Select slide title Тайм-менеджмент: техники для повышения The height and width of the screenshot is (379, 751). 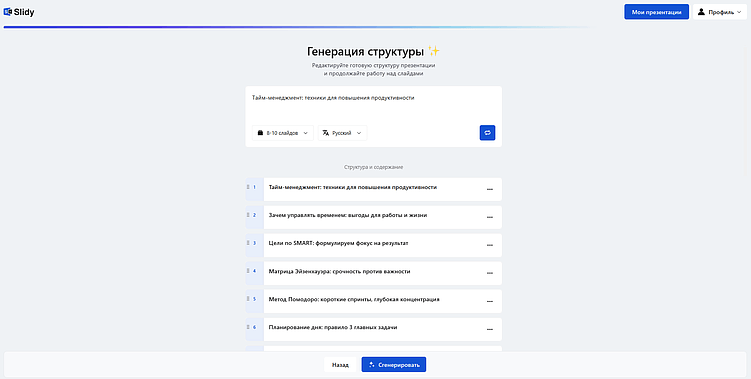pos(353,187)
